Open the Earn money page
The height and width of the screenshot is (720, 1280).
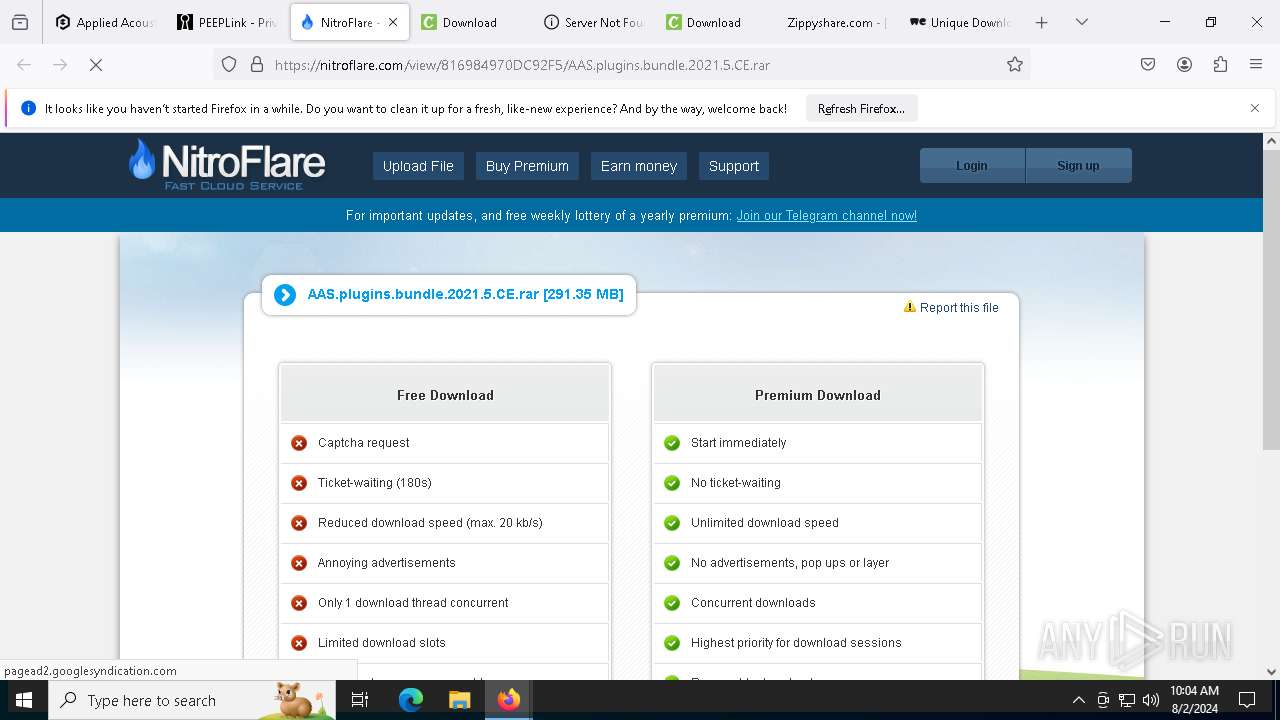click(x=639, y=166)
